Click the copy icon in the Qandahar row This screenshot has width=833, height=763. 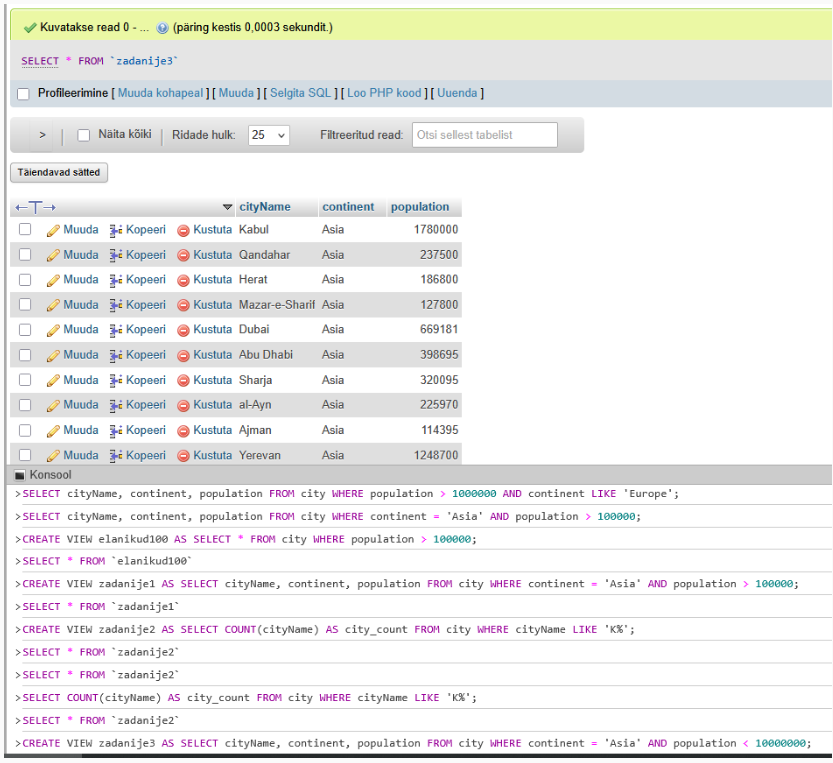pos(116,255)
